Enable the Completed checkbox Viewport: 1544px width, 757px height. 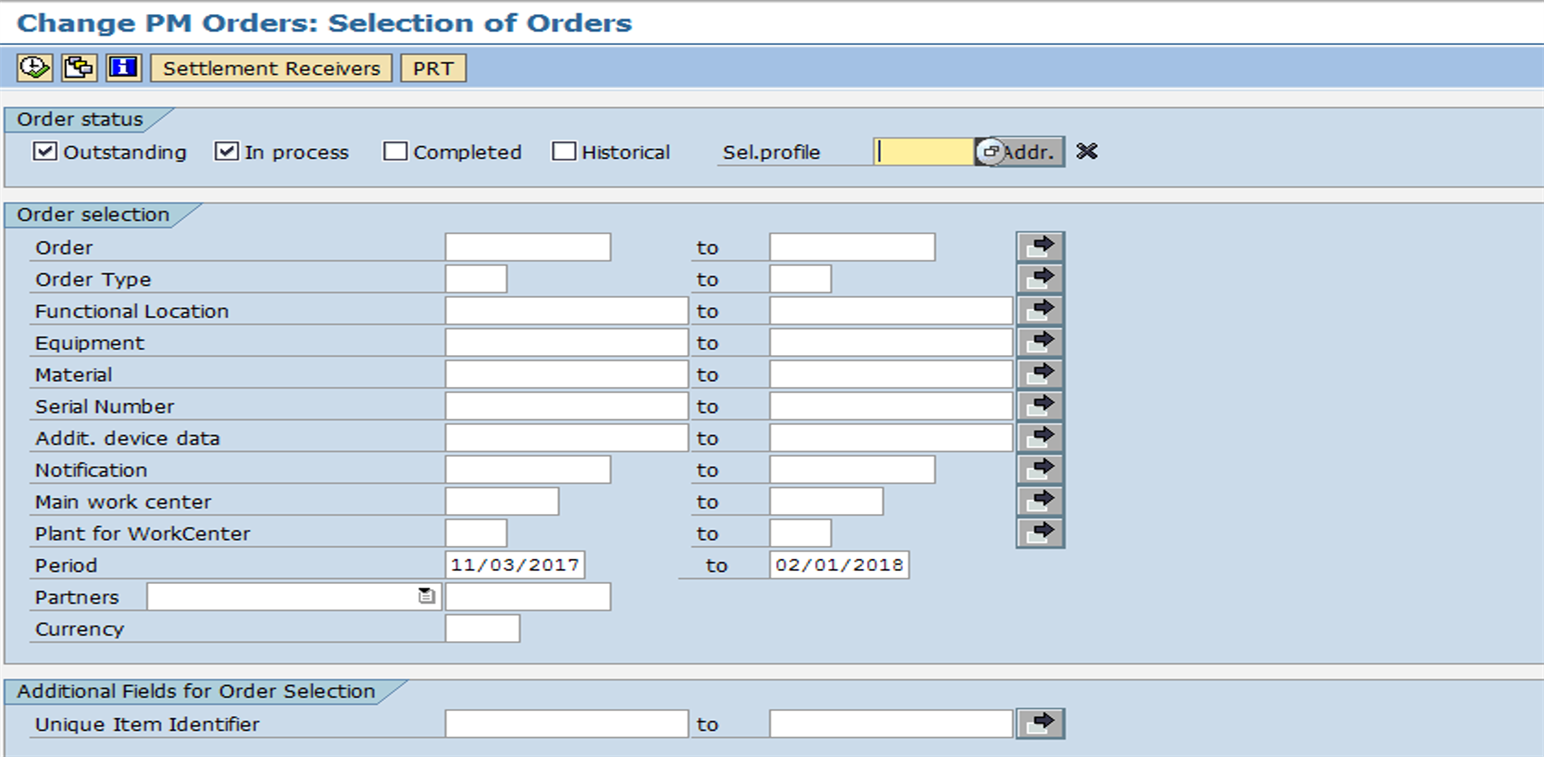tap(396, 152)
